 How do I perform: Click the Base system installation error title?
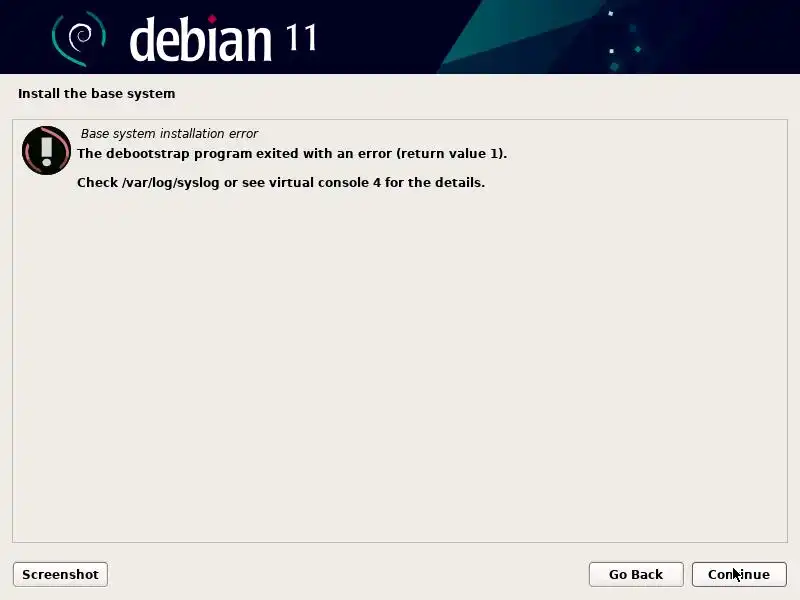coord(169,134)
